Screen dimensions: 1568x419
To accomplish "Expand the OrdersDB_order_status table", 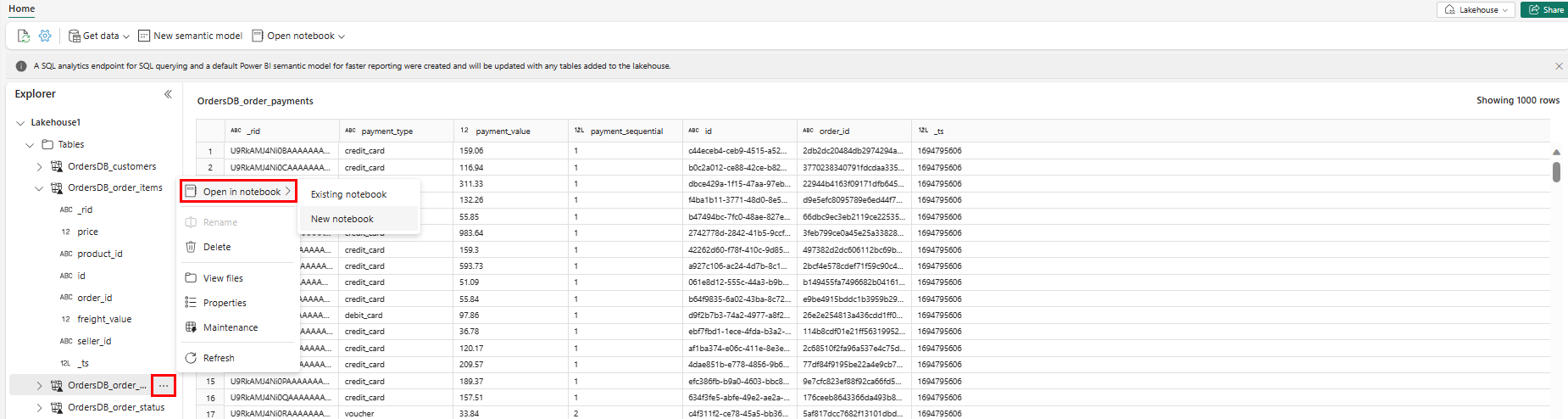I will point(39,408).
